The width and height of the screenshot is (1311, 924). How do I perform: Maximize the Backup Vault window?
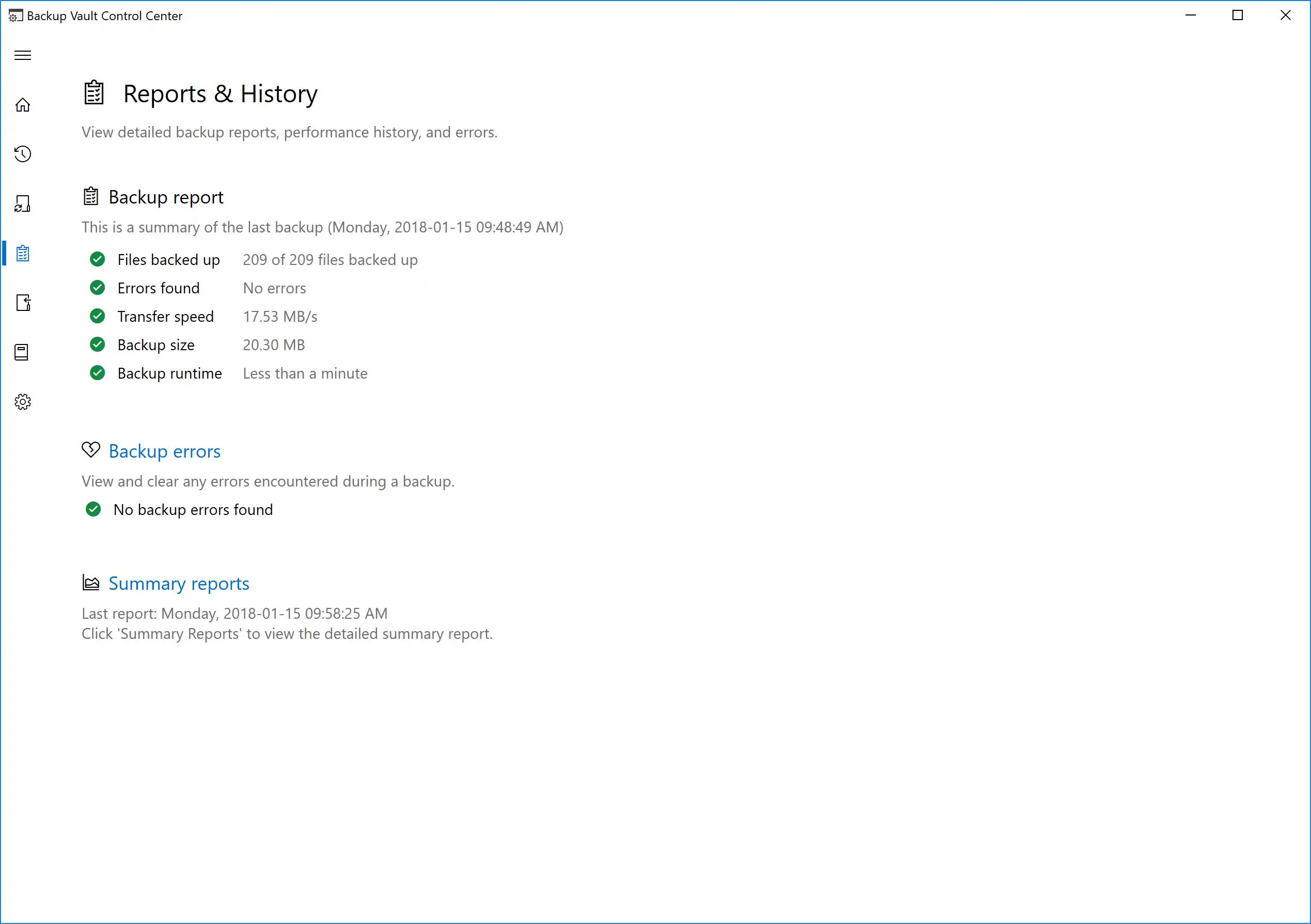click(1238, 15)
